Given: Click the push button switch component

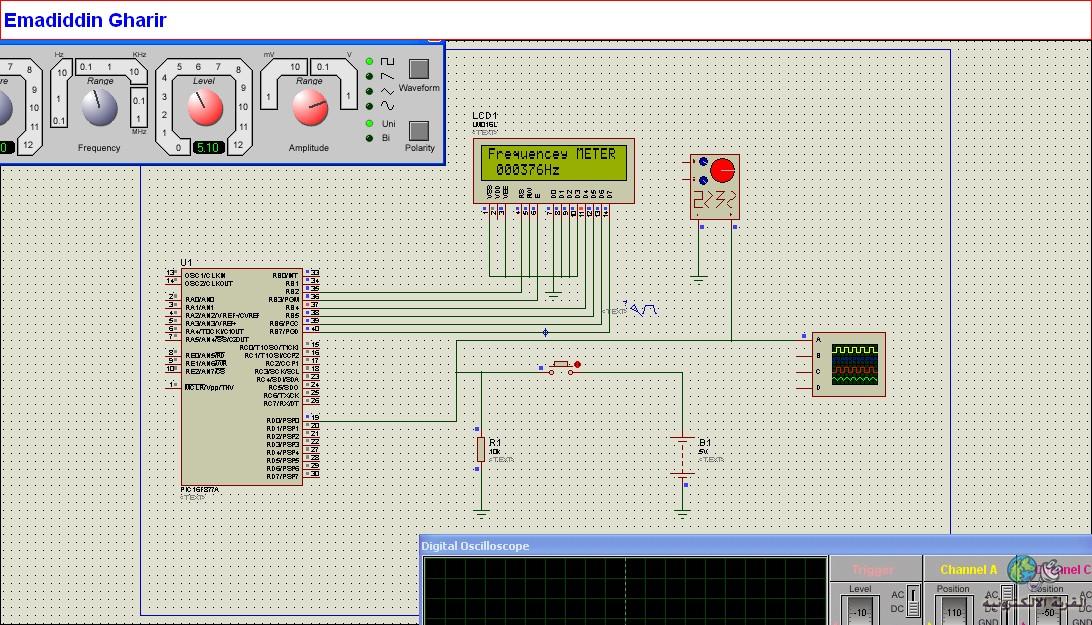Looking at the screenshot, I should click(561, 367).
